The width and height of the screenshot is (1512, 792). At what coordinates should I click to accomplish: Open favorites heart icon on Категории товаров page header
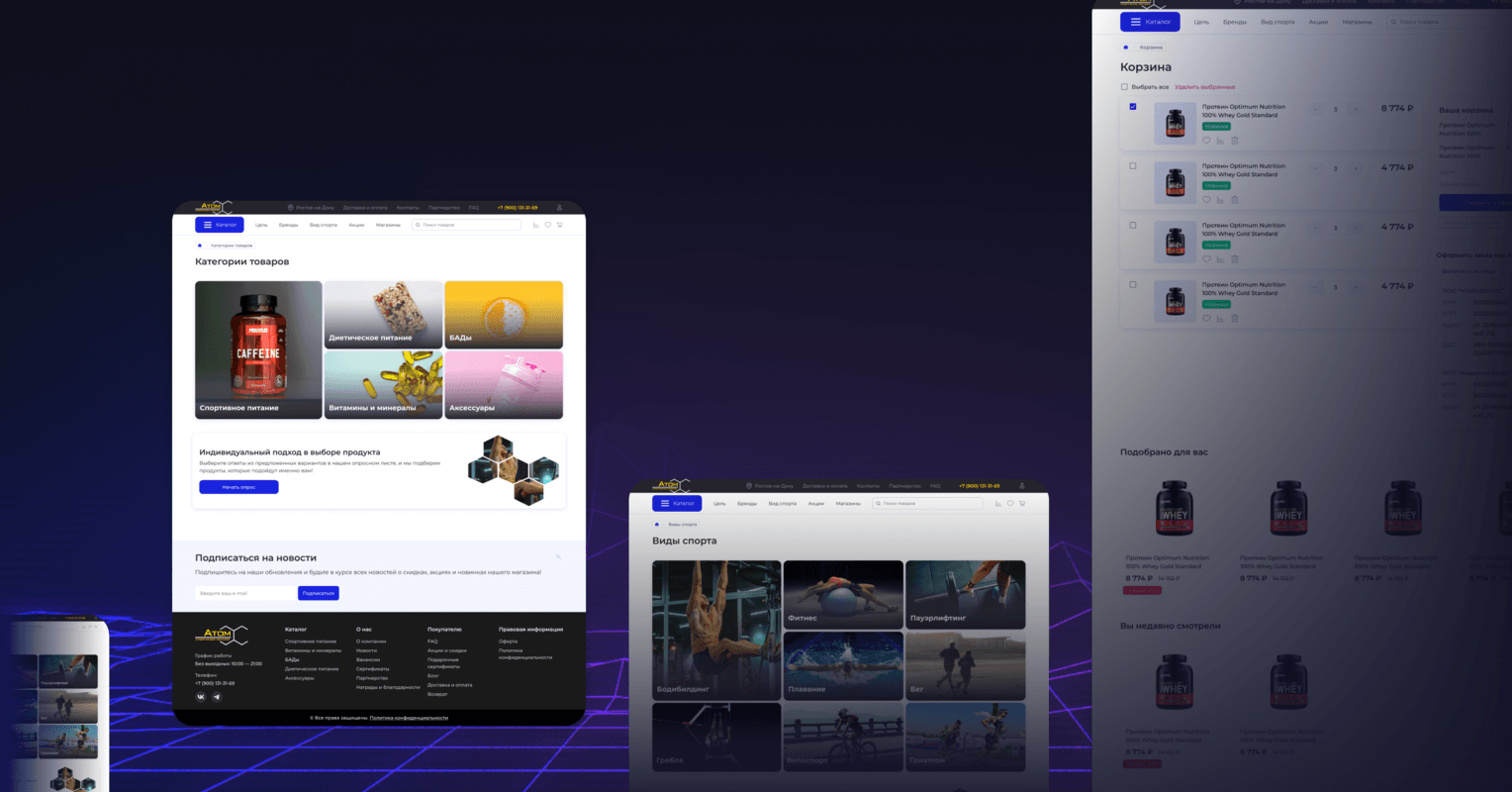(547, 225)
